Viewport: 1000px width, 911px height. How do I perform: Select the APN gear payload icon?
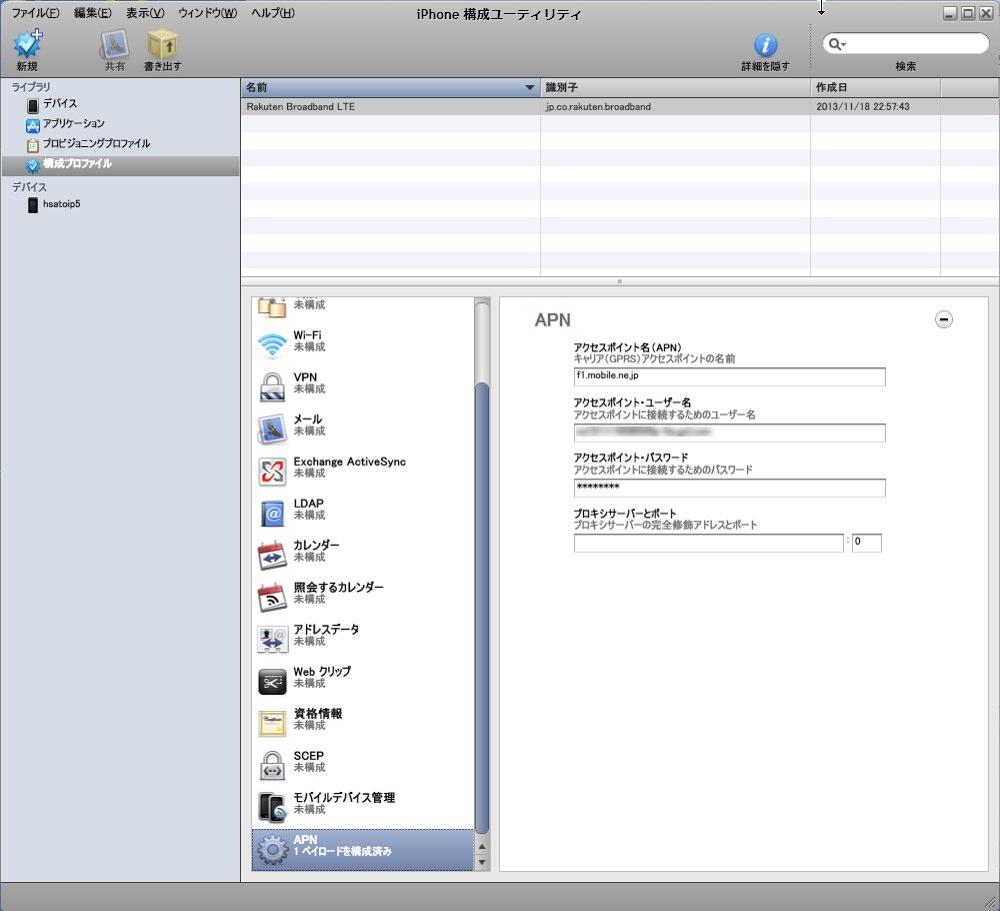click(272, 849)
